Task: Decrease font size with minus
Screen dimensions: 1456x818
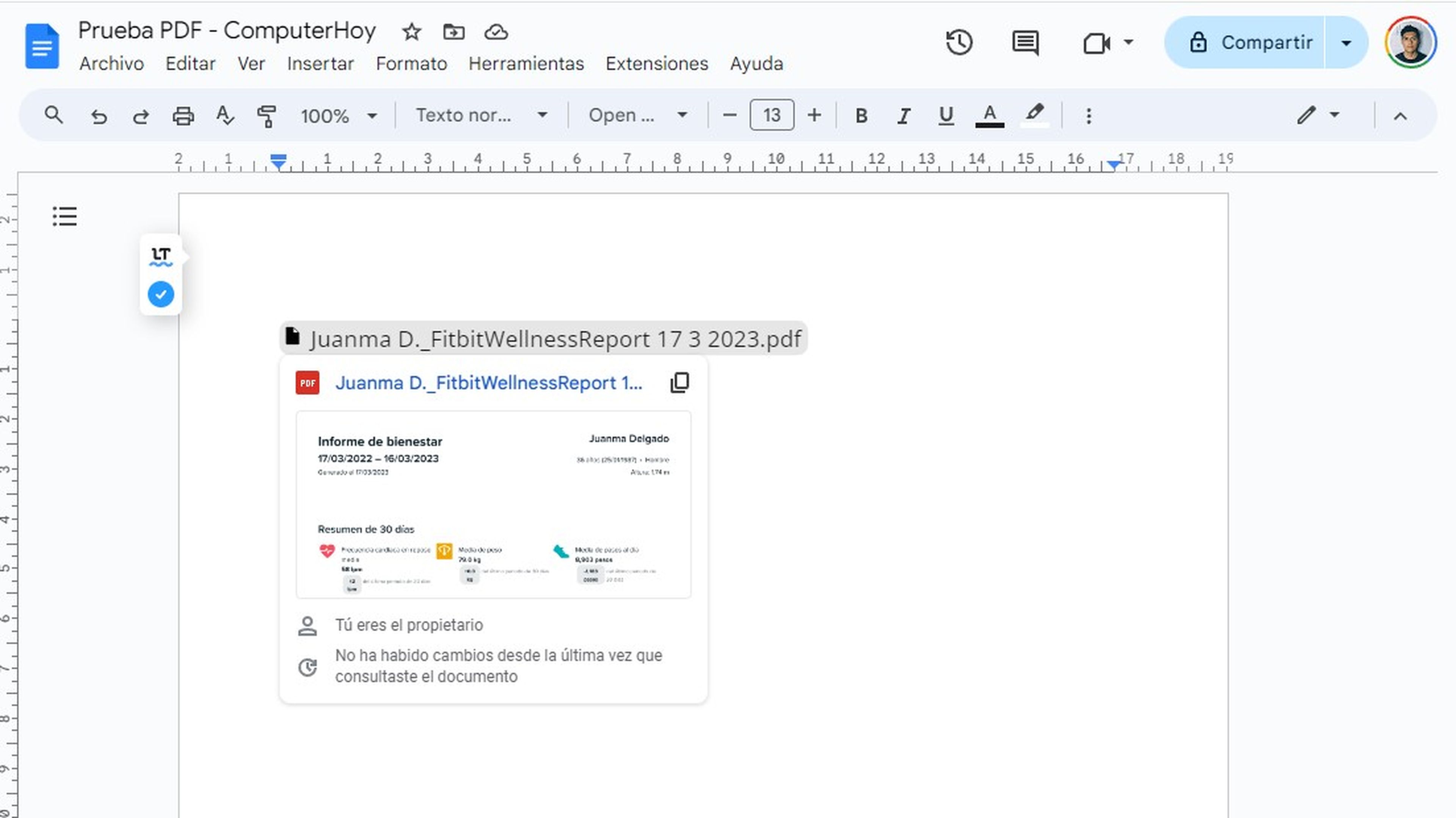Action: 729,115
